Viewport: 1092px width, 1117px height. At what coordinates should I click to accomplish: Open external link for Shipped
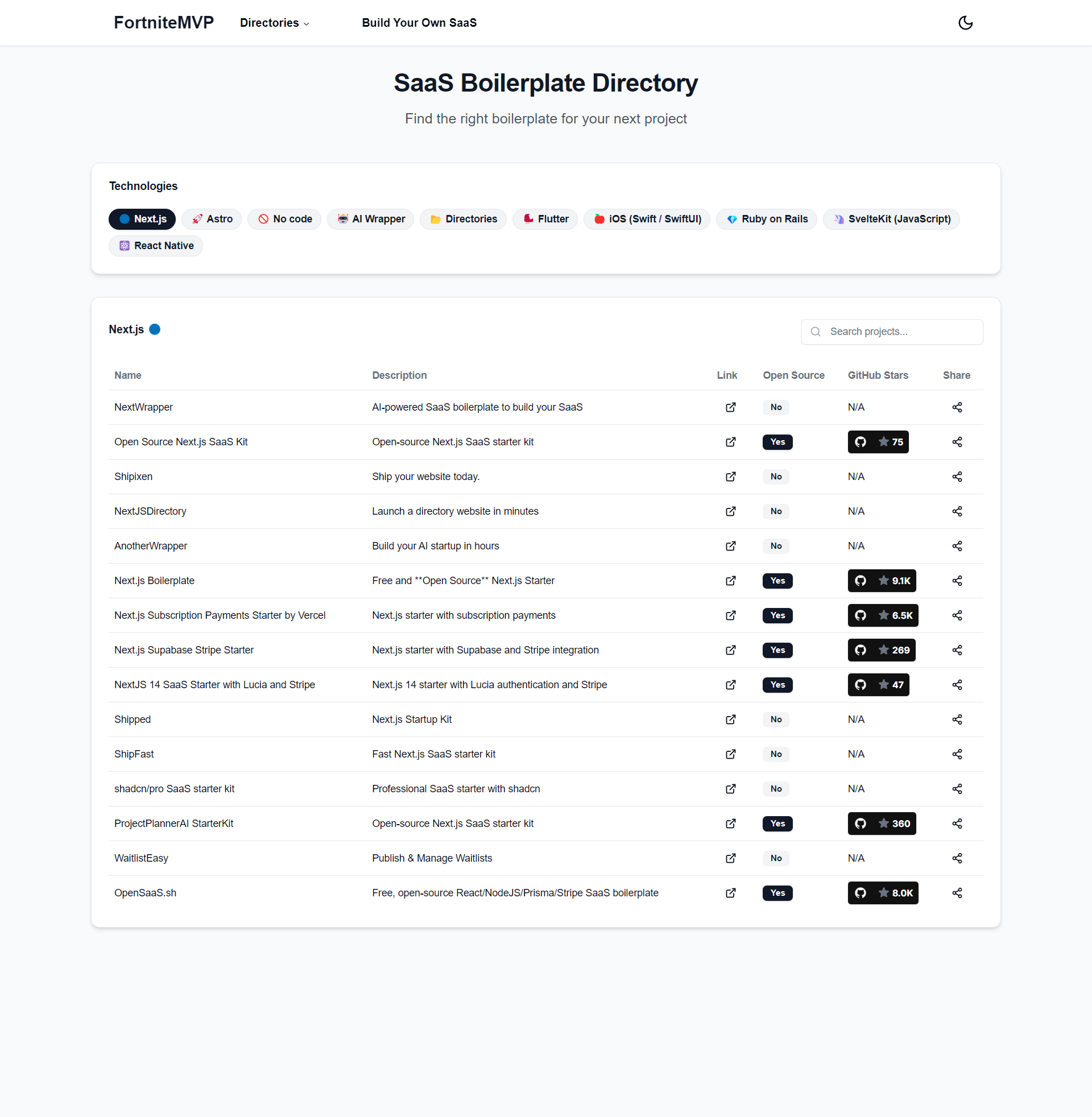pyautogui.click(x=731, y=719)
